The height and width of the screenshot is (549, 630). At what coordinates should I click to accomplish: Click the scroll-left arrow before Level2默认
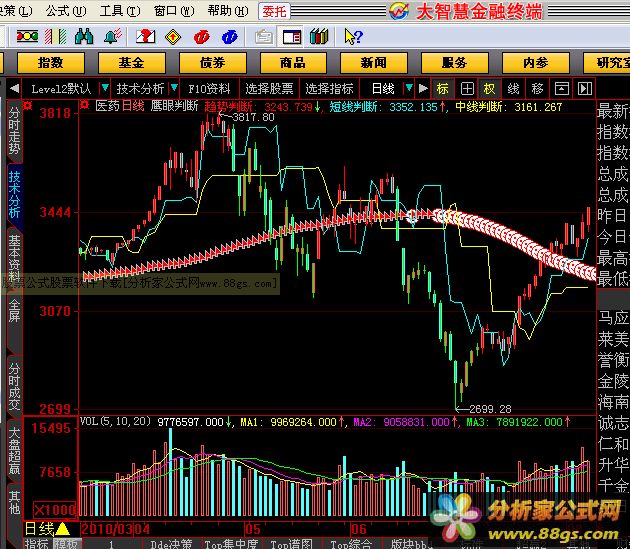click(14, 88)
